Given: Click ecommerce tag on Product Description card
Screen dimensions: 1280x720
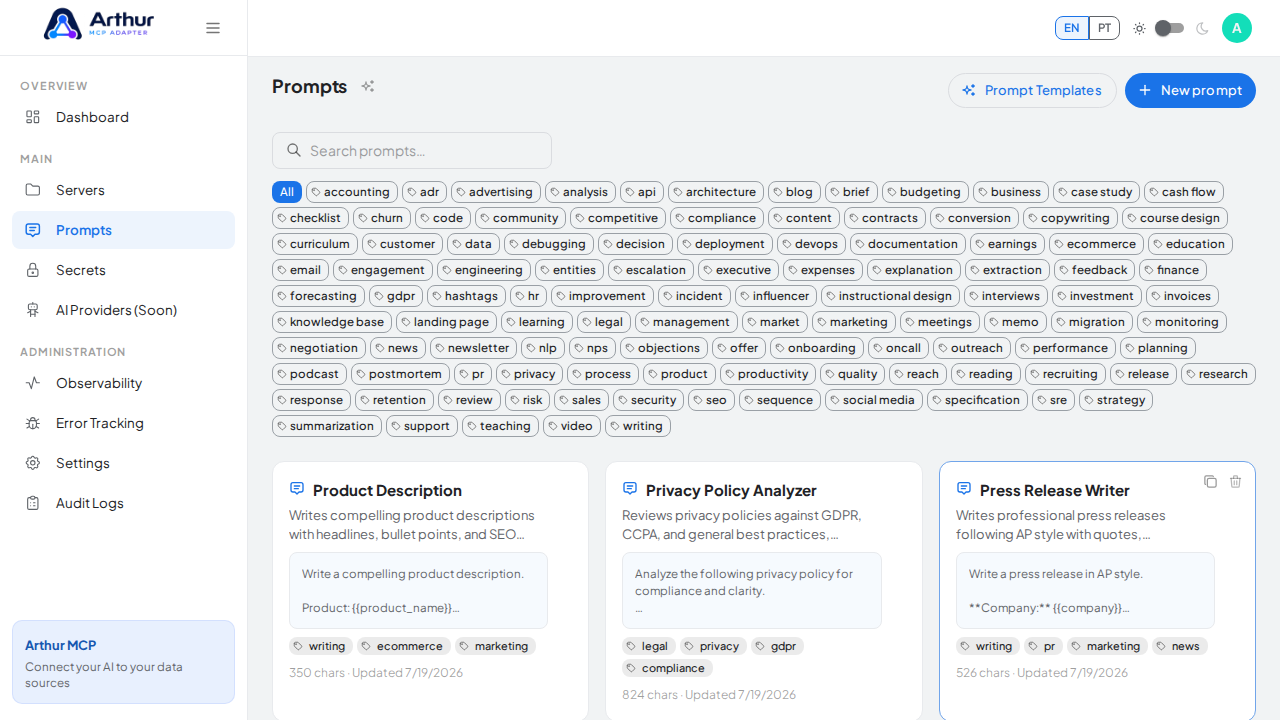Looking at the screenshot, I should pyautogui.click(x=404, y=646).
